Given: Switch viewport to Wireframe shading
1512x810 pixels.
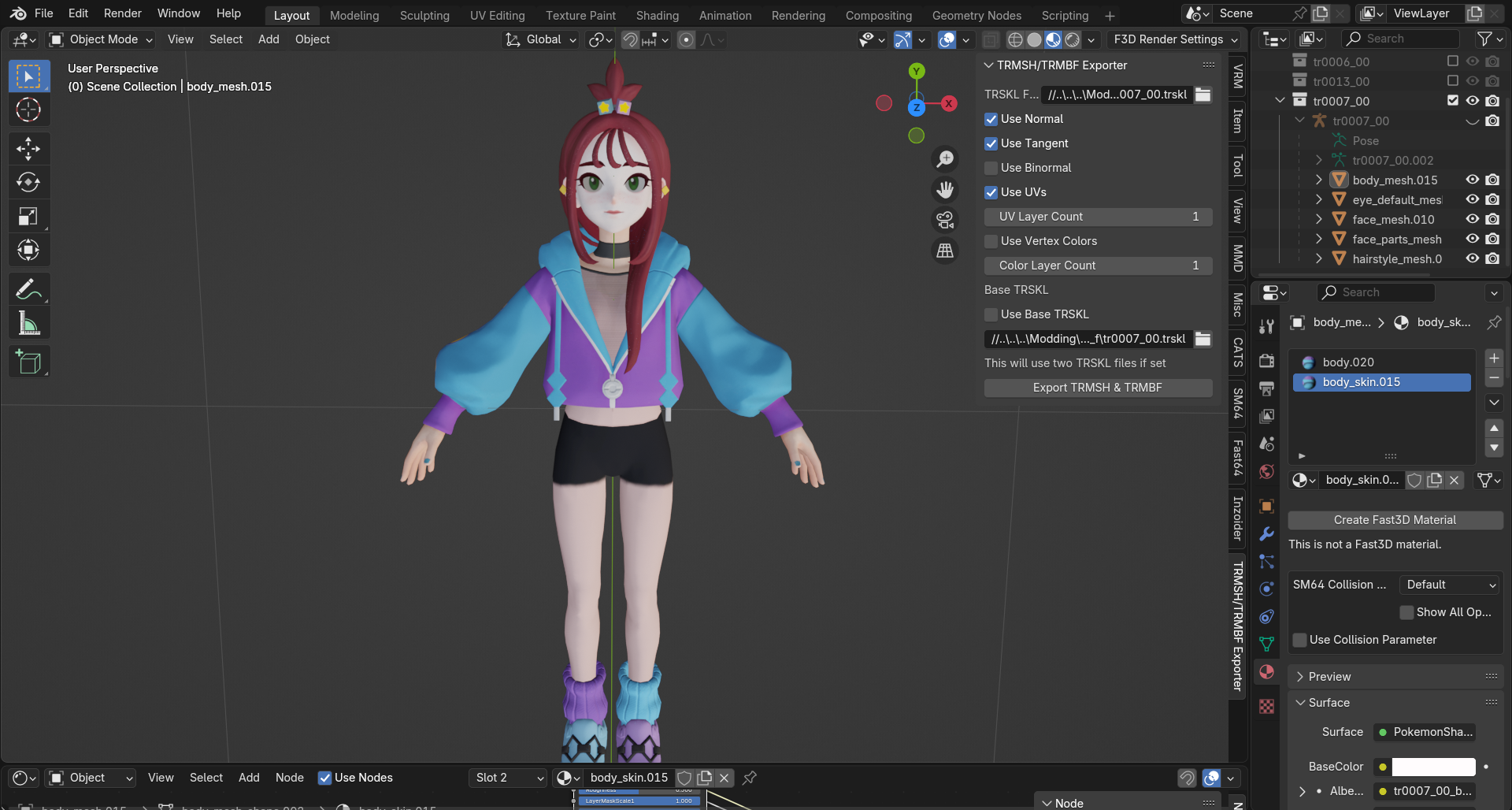Looking at the screenshot, I should pyautogui.click(x=1015, y=39).
